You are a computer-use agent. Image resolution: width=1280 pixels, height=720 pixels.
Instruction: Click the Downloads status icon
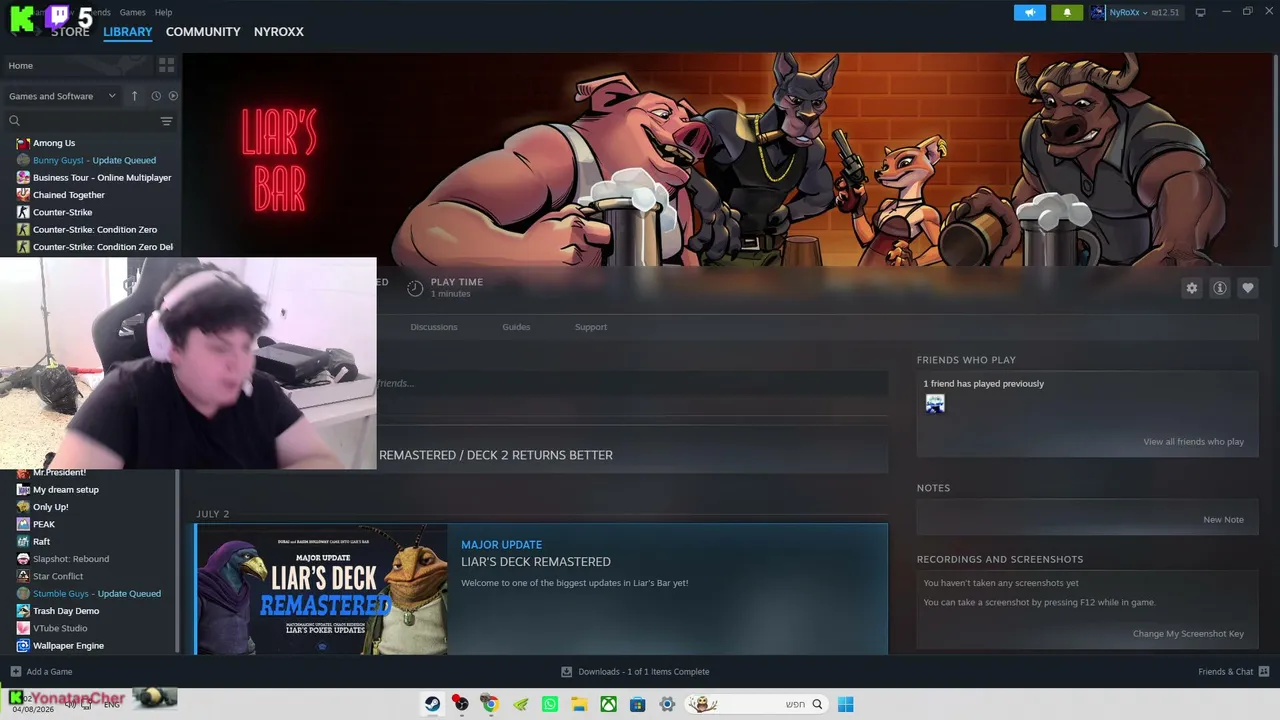click(566, 672)
